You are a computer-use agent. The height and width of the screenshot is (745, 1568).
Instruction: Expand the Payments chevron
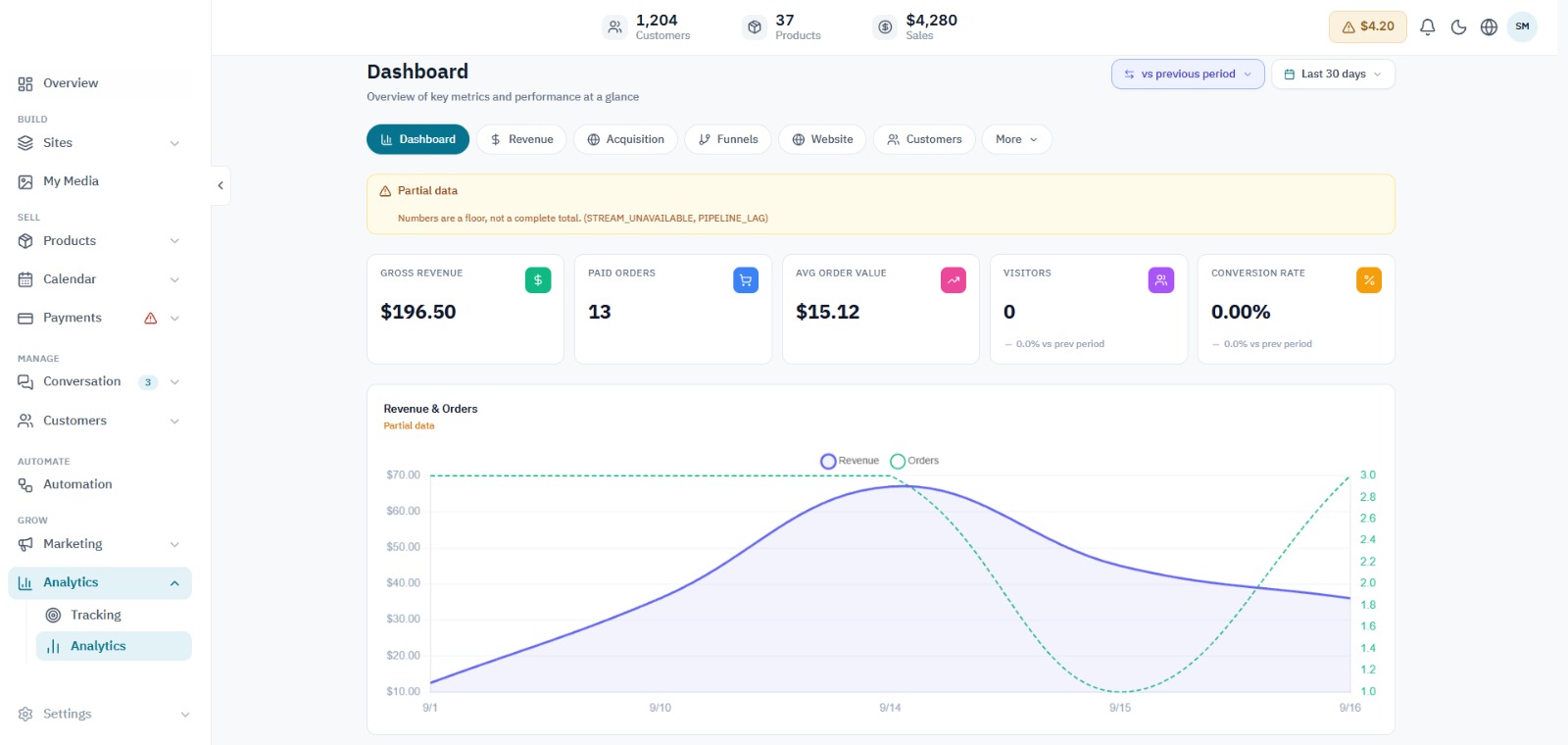pos(174,319)
